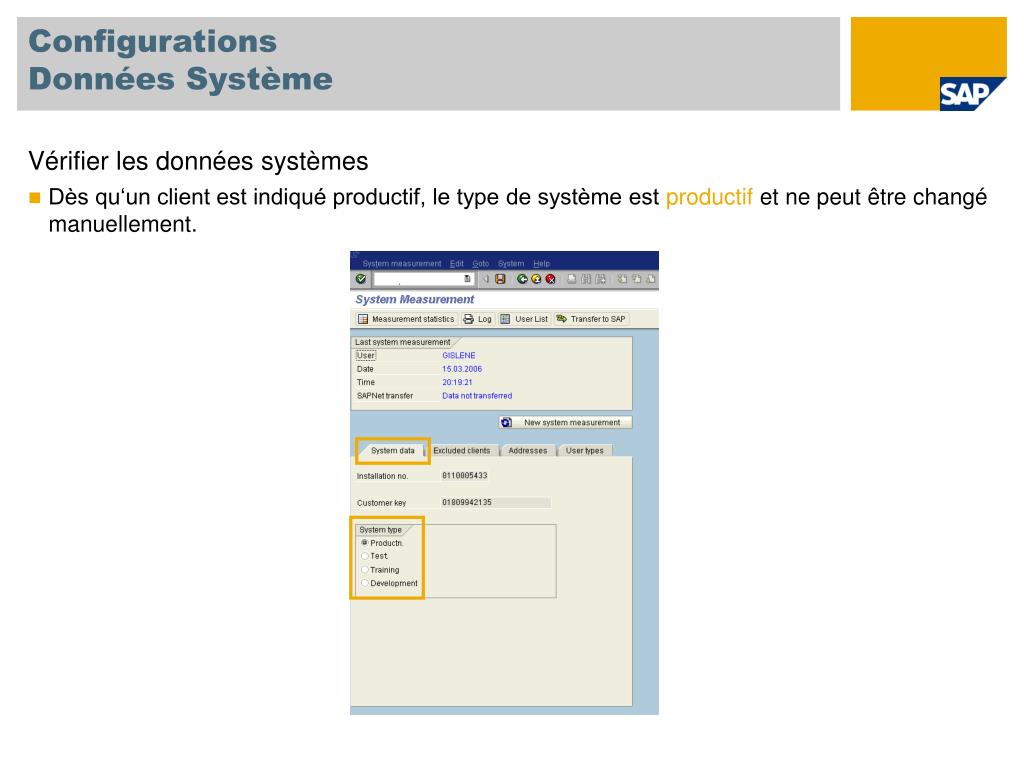Click the Find binoculars icon
Screen dimensions: 1024x768
coord(586,279)
